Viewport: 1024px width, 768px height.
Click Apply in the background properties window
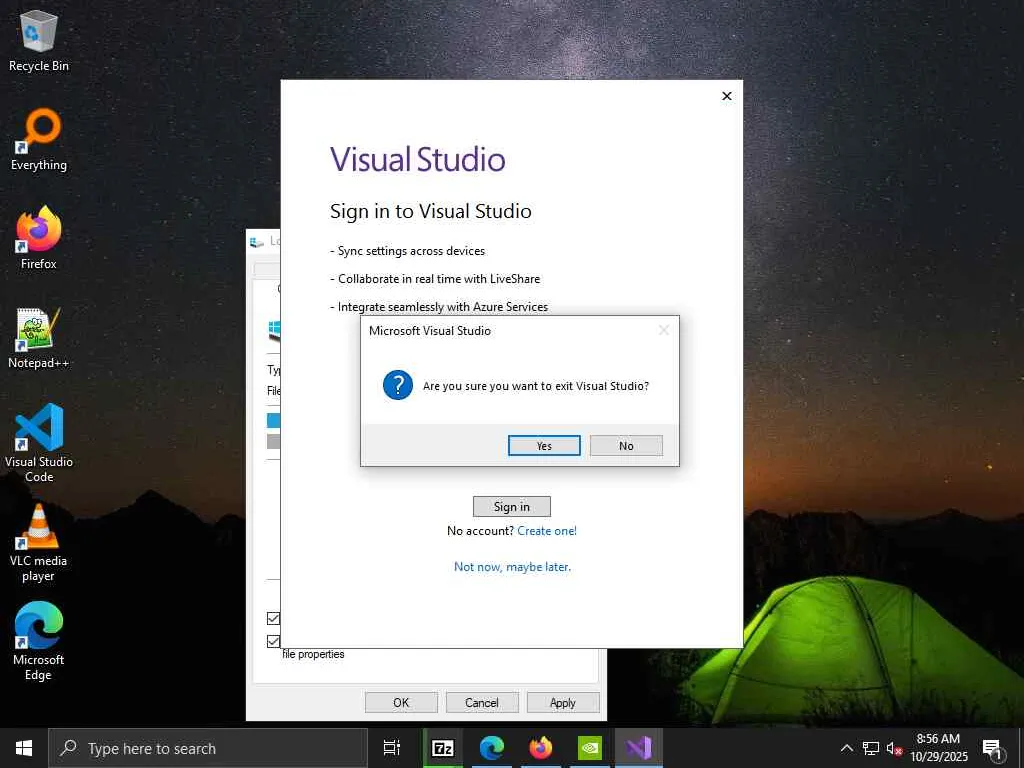[x=563, y=703]
